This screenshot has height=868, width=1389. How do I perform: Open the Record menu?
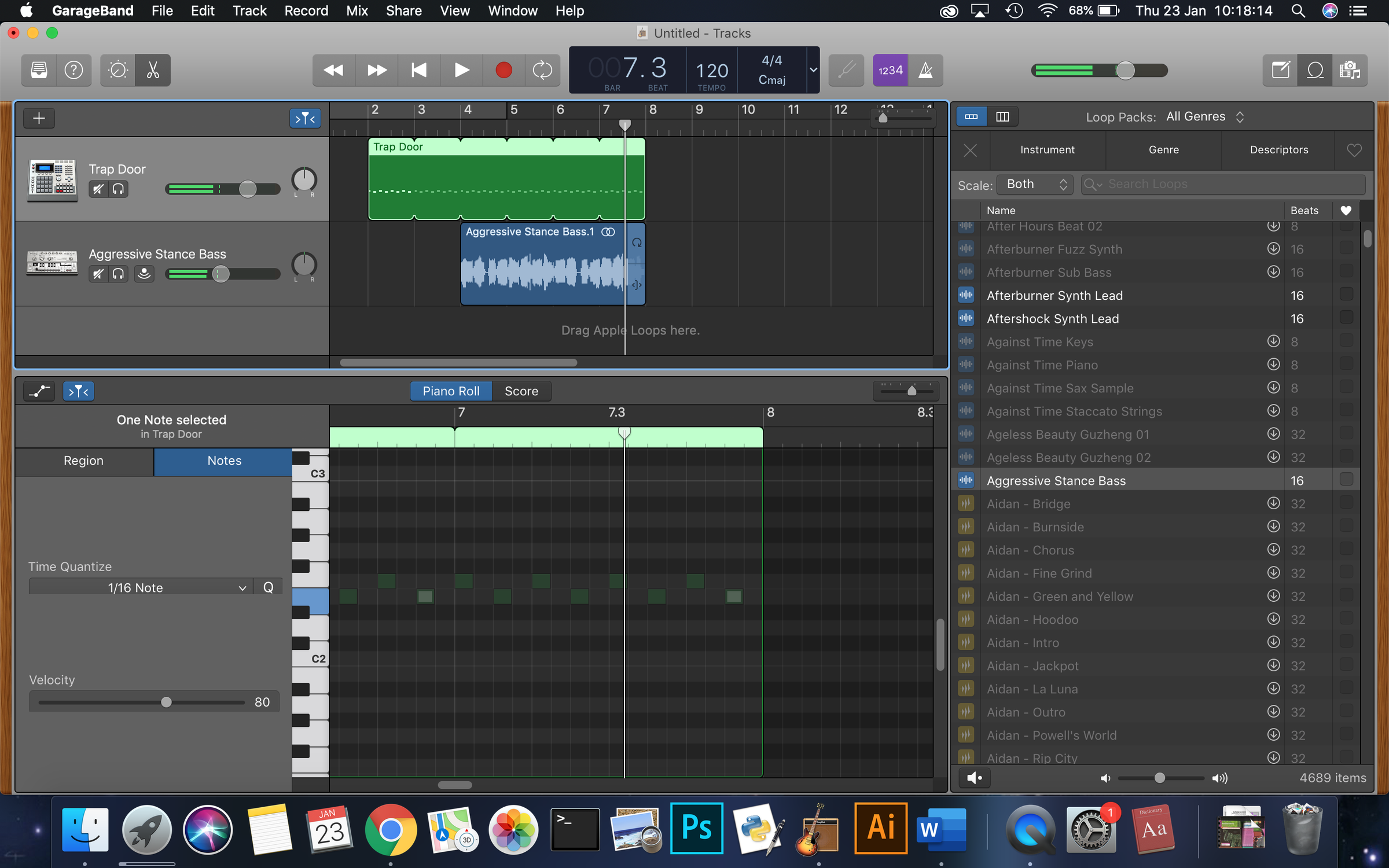[306, 10]
